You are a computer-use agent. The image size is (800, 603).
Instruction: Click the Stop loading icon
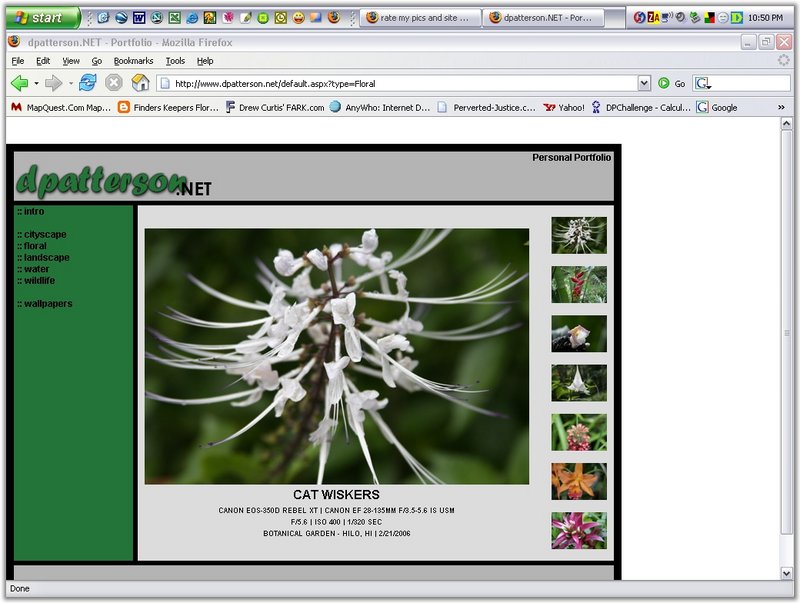(x=114, y=83)
